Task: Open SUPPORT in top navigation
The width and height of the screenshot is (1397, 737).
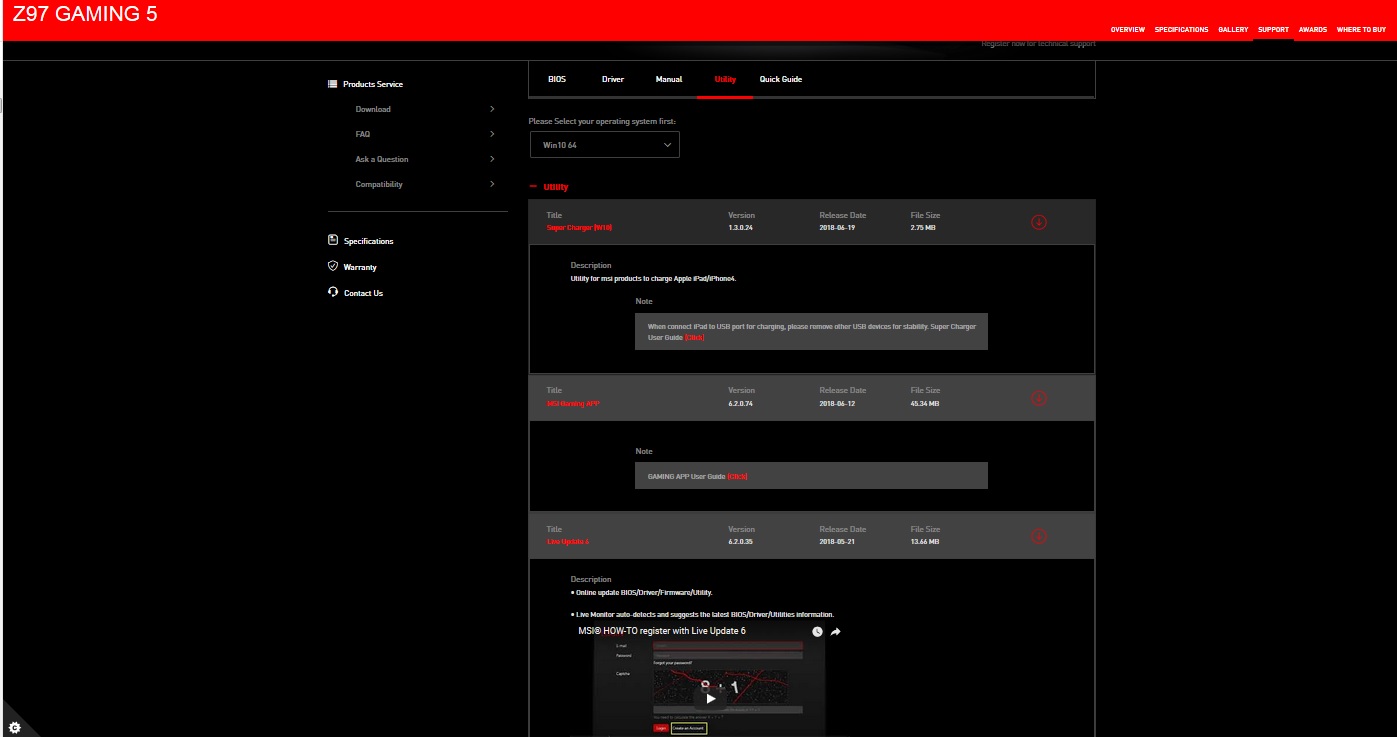Action: 1273,30
